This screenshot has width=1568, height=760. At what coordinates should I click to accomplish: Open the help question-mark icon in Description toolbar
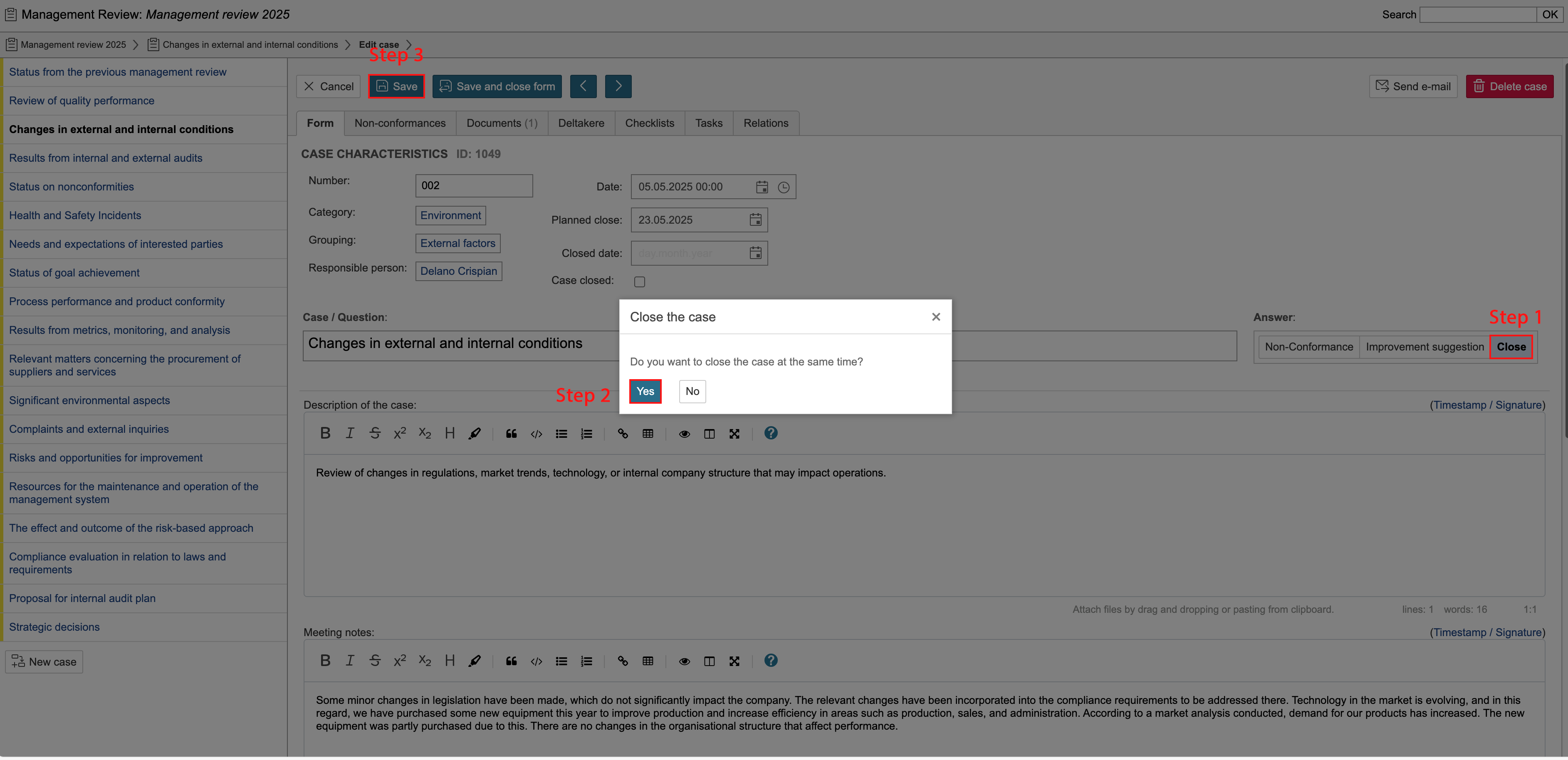click(x=771, y=433)
